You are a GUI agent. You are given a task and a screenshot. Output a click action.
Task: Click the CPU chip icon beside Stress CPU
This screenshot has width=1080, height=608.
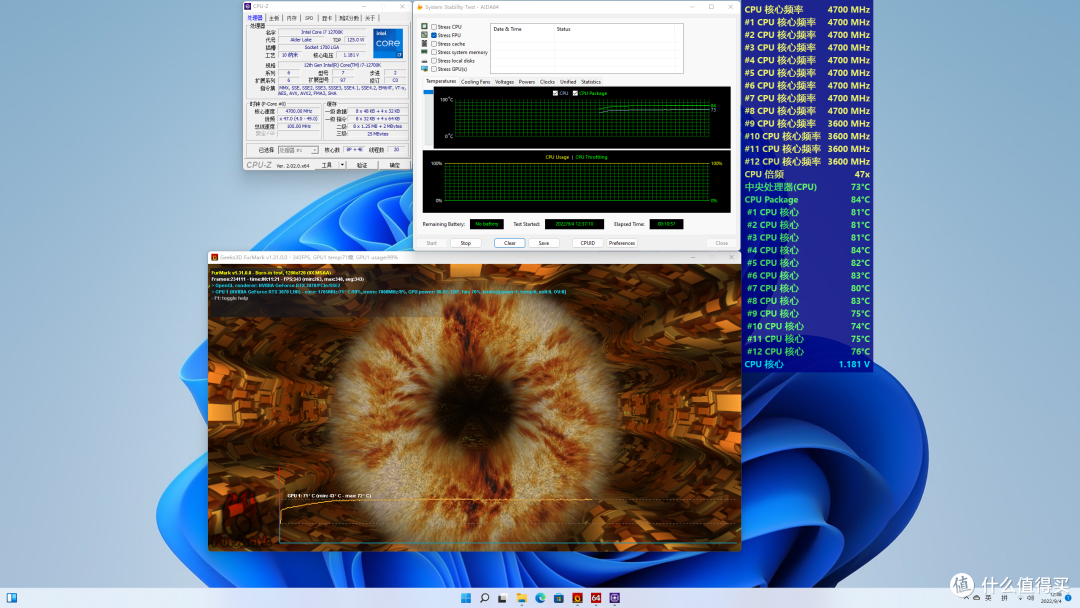(x=424, y=26)
